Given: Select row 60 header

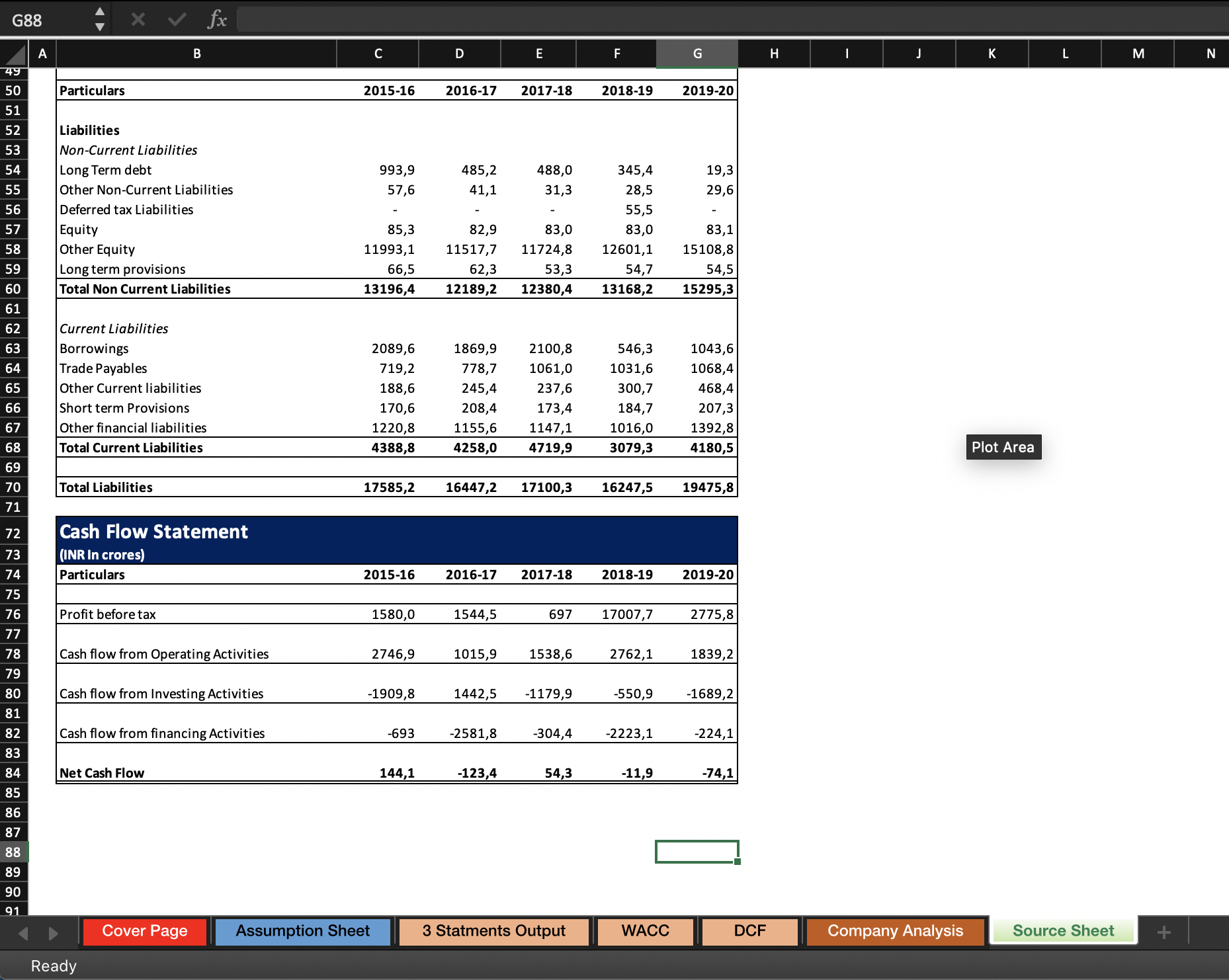Looking at the screenshot, I should click(x=14, y=289).
